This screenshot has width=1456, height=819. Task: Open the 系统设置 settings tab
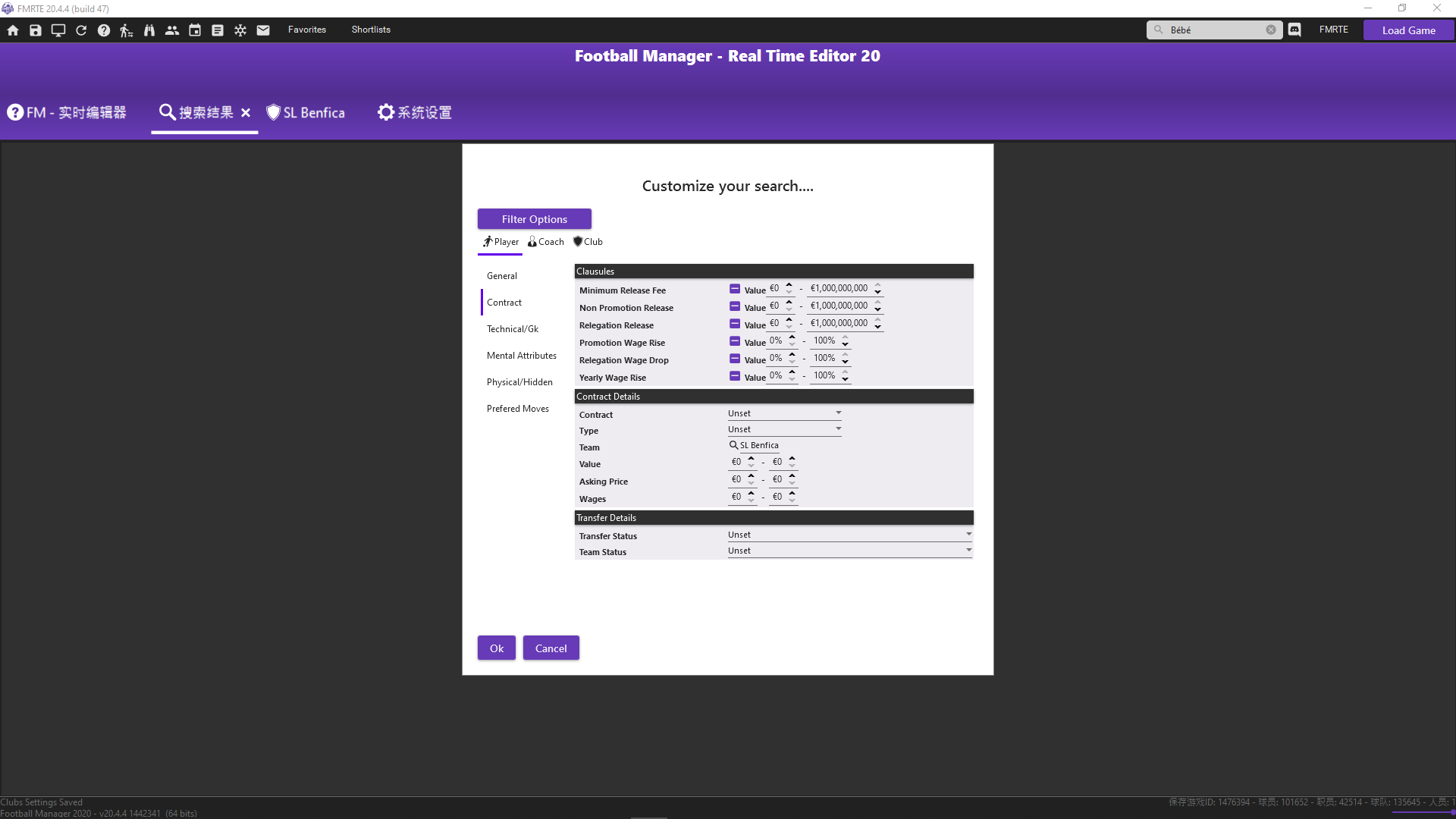coord(415,112)
